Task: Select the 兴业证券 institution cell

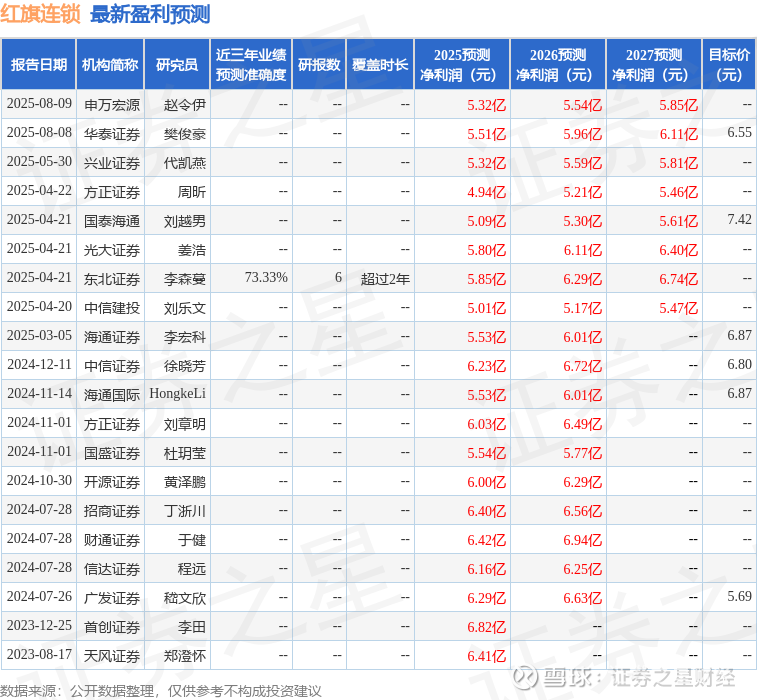Action: coord(112,163)
